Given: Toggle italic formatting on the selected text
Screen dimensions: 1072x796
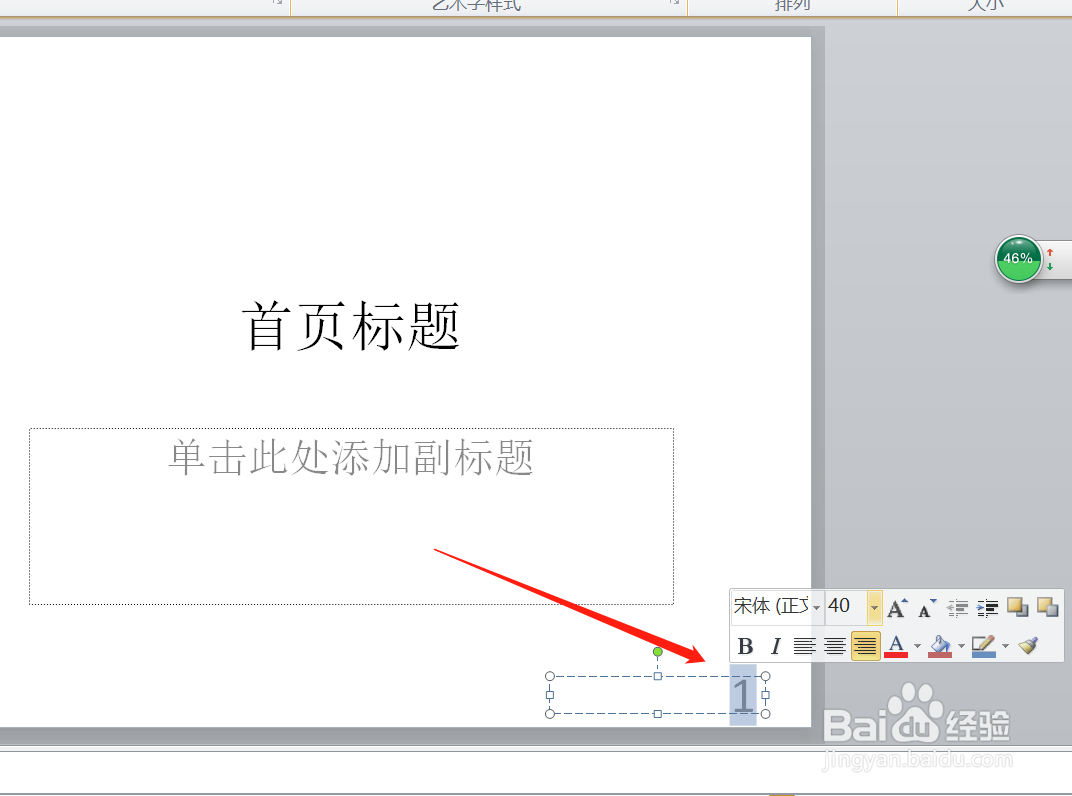Looking at the screenshot, I should 775,645.
